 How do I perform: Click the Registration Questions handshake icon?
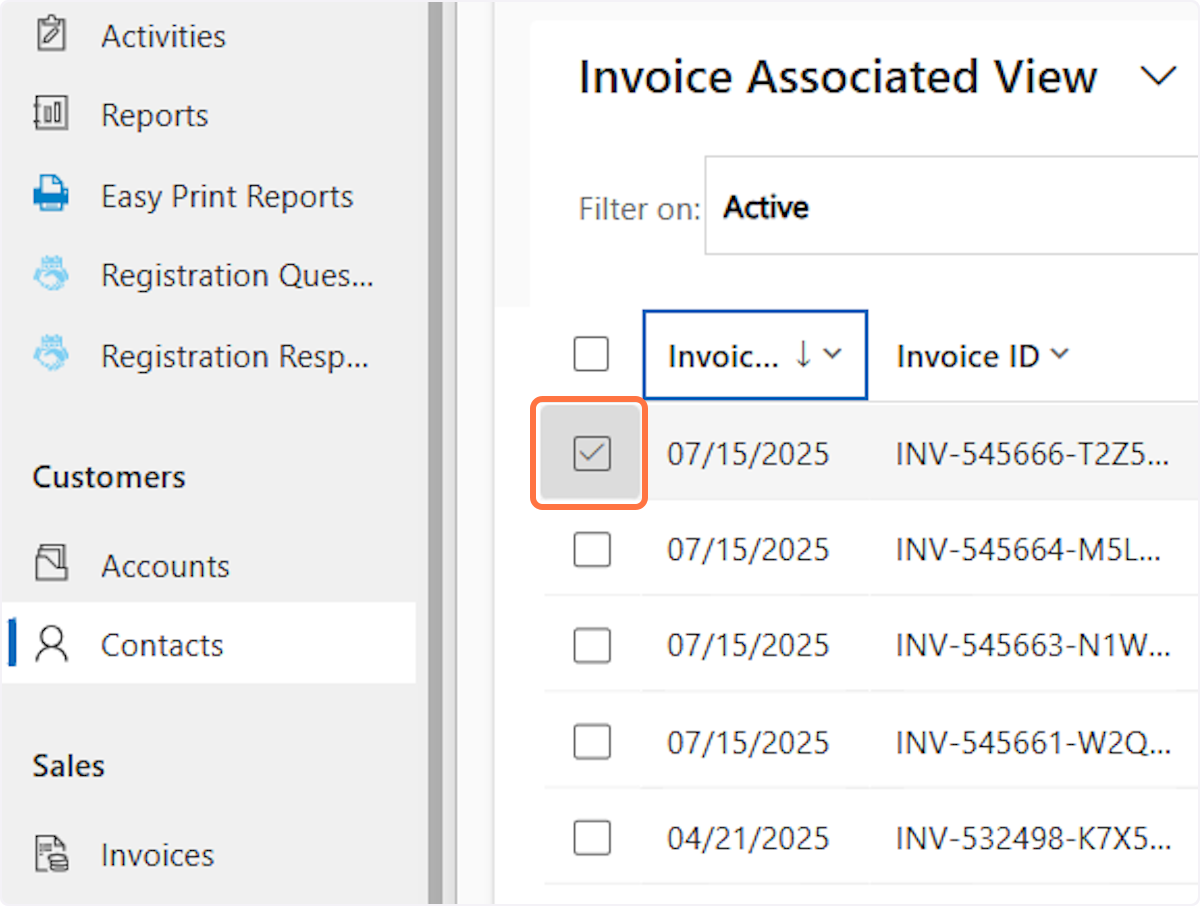(x=50, y=275)
